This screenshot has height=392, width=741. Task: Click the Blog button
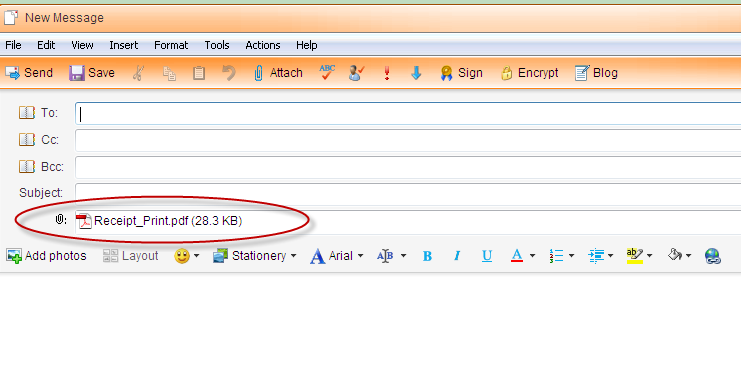(x=596, y=73)
